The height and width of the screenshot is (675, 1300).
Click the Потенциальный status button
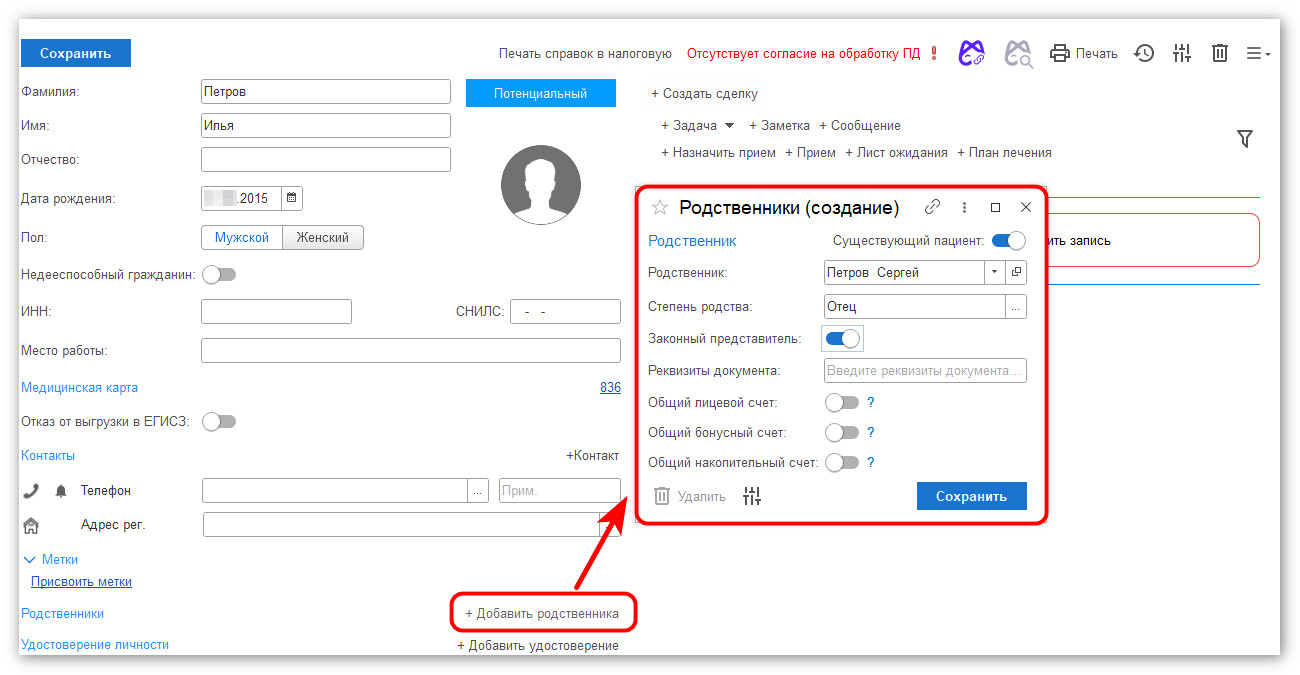540,93
